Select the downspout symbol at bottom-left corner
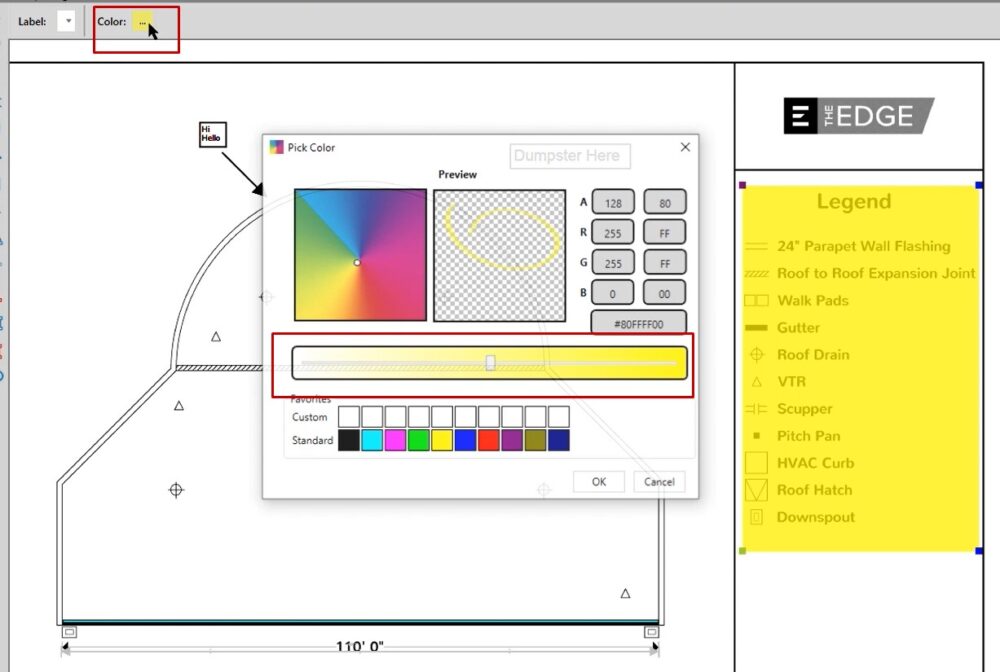The width and height of the screenshot is (1000, 672). point(69,632)
